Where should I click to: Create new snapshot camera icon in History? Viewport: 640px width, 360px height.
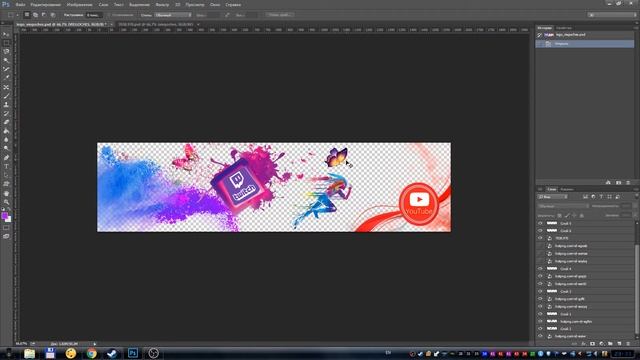pos(619,182)
